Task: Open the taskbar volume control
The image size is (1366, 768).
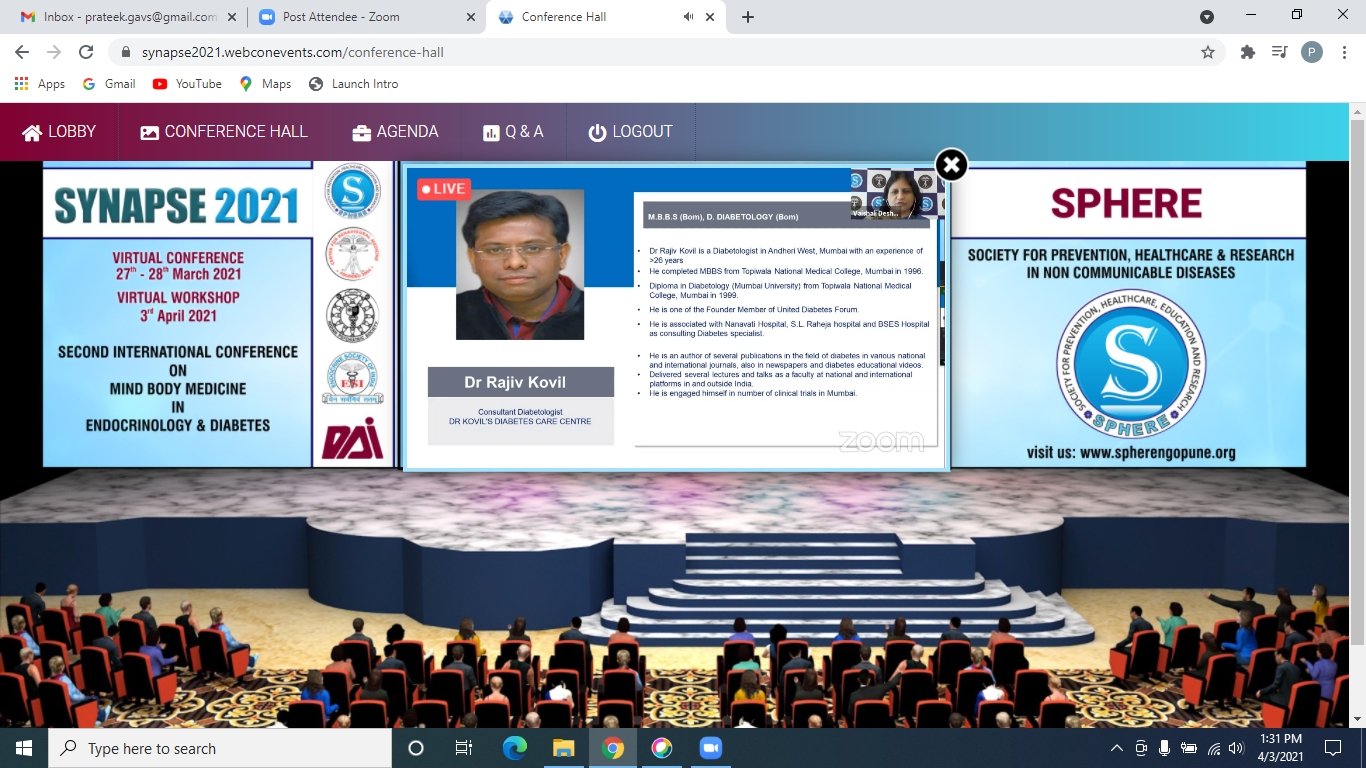Action: 1235,748
